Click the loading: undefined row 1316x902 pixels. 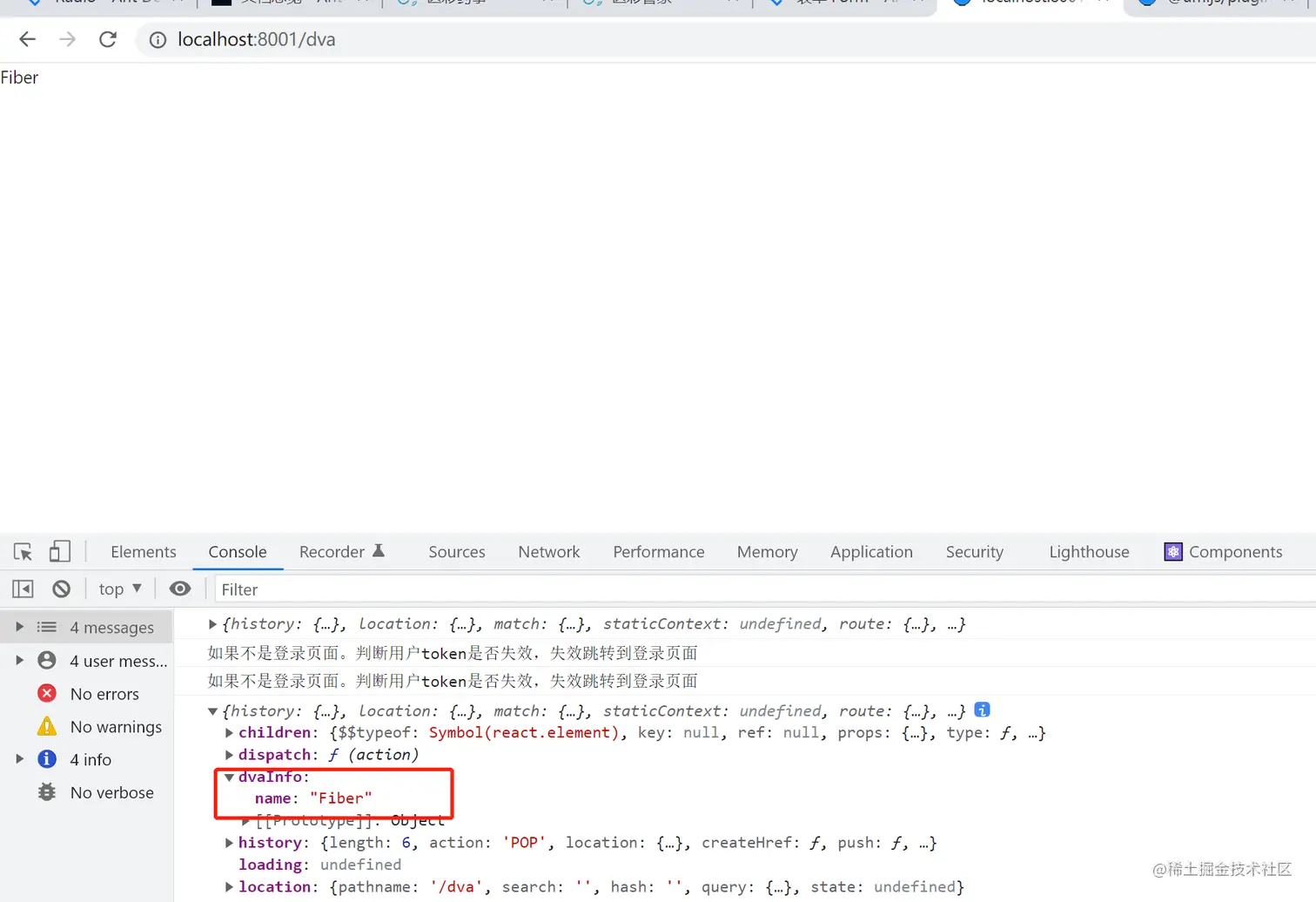click(x=319, y=865)
